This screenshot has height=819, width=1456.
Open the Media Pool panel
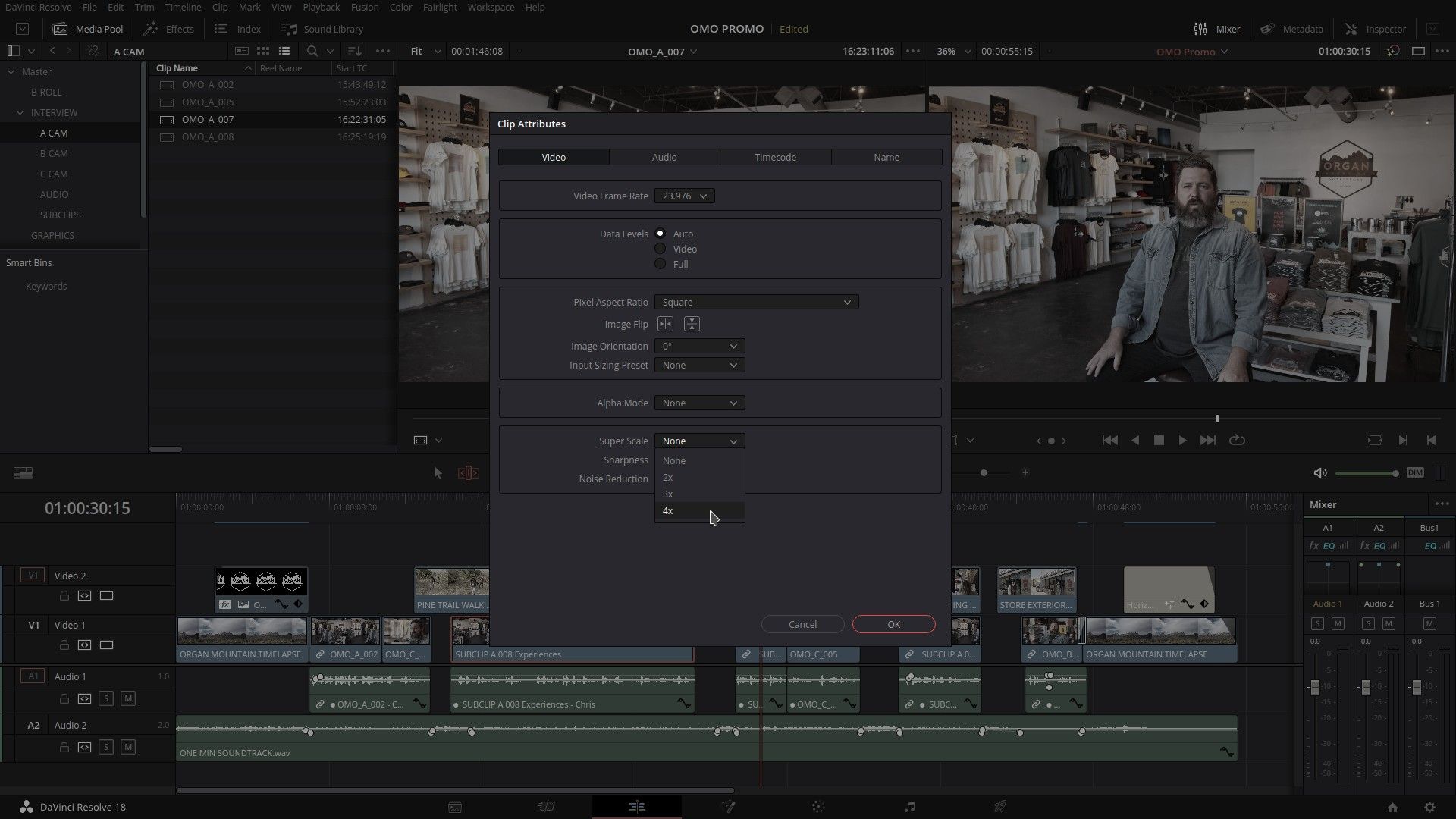tap(87, 29)
